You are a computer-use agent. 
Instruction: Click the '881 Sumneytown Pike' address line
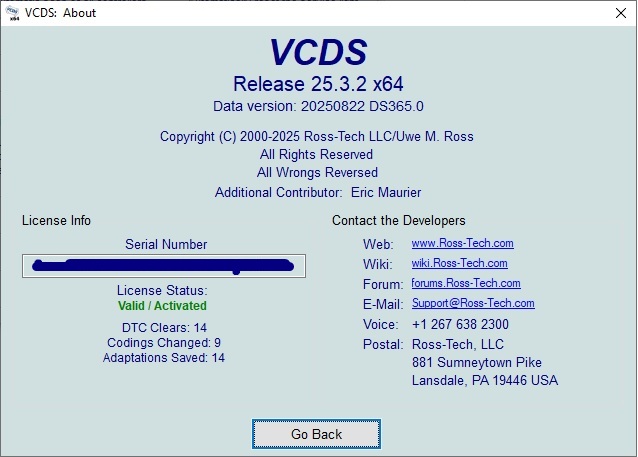click(477, 362)
